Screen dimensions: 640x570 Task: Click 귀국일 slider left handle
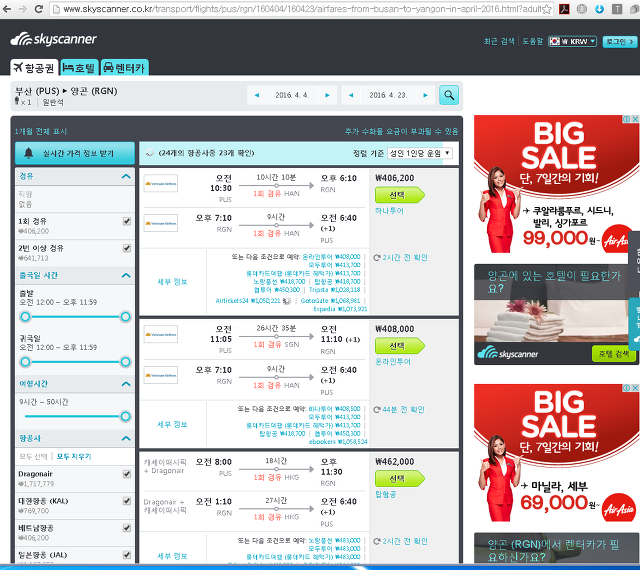tap(25, 362)
